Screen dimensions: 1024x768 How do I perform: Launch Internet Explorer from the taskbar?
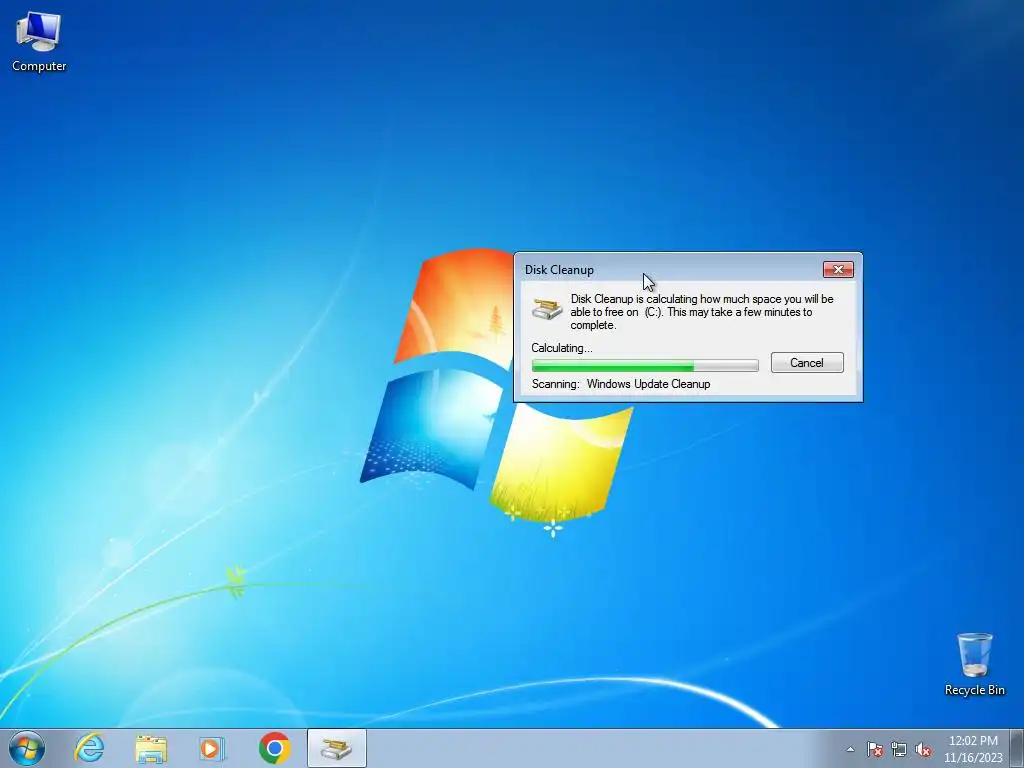tap(89, 748)
